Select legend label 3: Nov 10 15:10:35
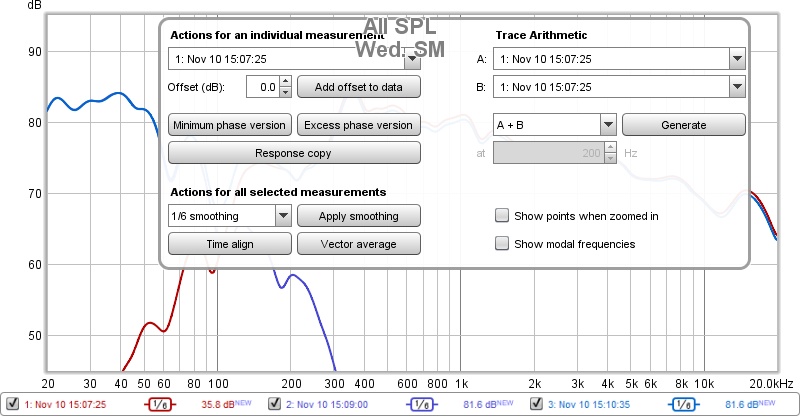 pos(589,405)
